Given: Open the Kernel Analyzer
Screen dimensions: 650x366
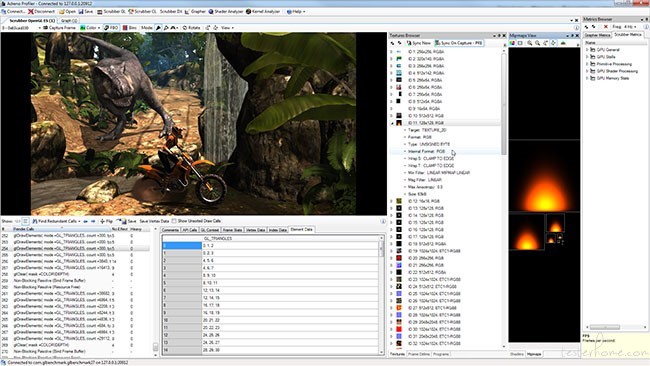Looking at the screenshot, I should (x=263, y=12).
